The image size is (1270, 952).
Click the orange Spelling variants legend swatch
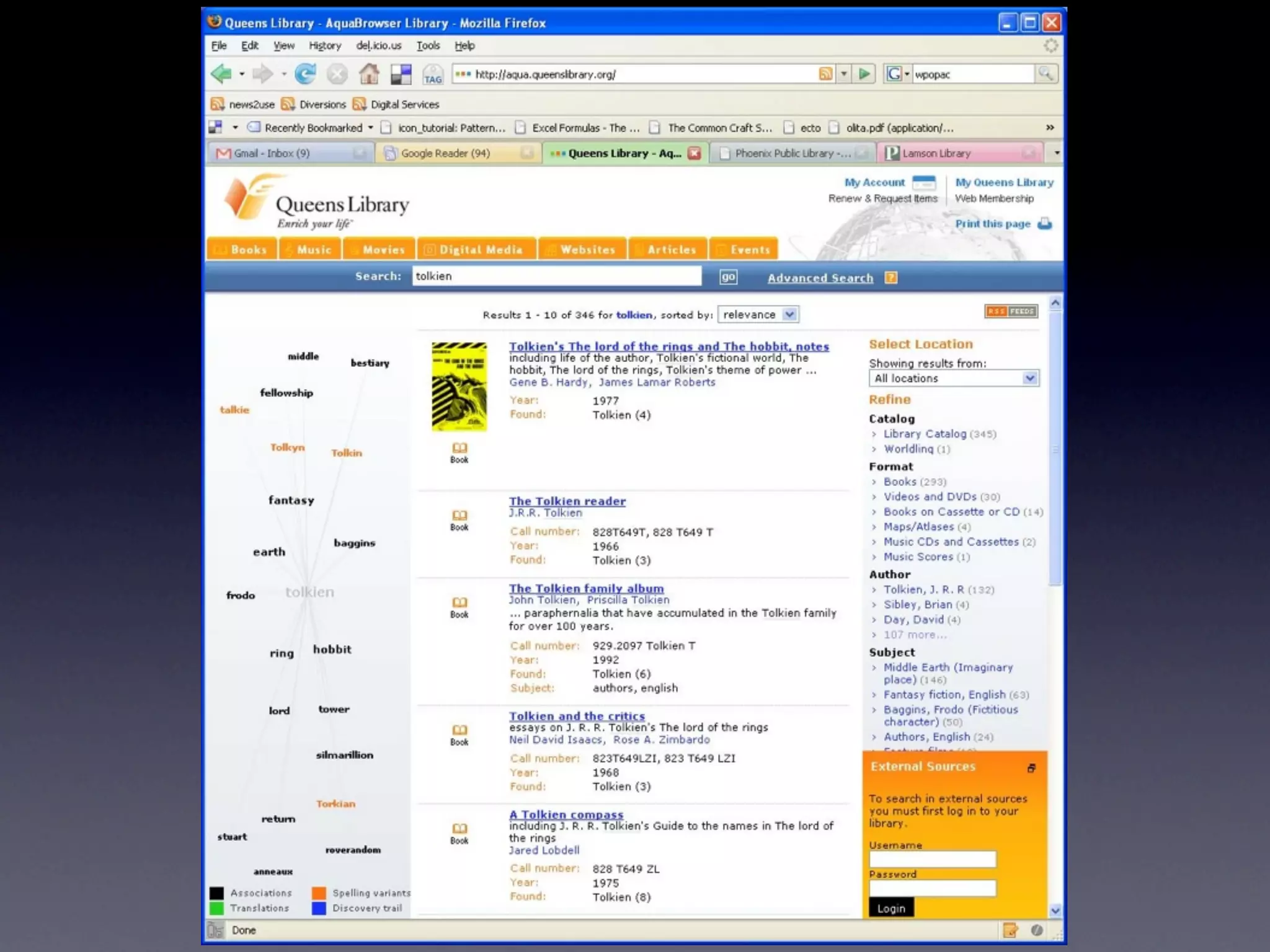(x=319, y=893)
